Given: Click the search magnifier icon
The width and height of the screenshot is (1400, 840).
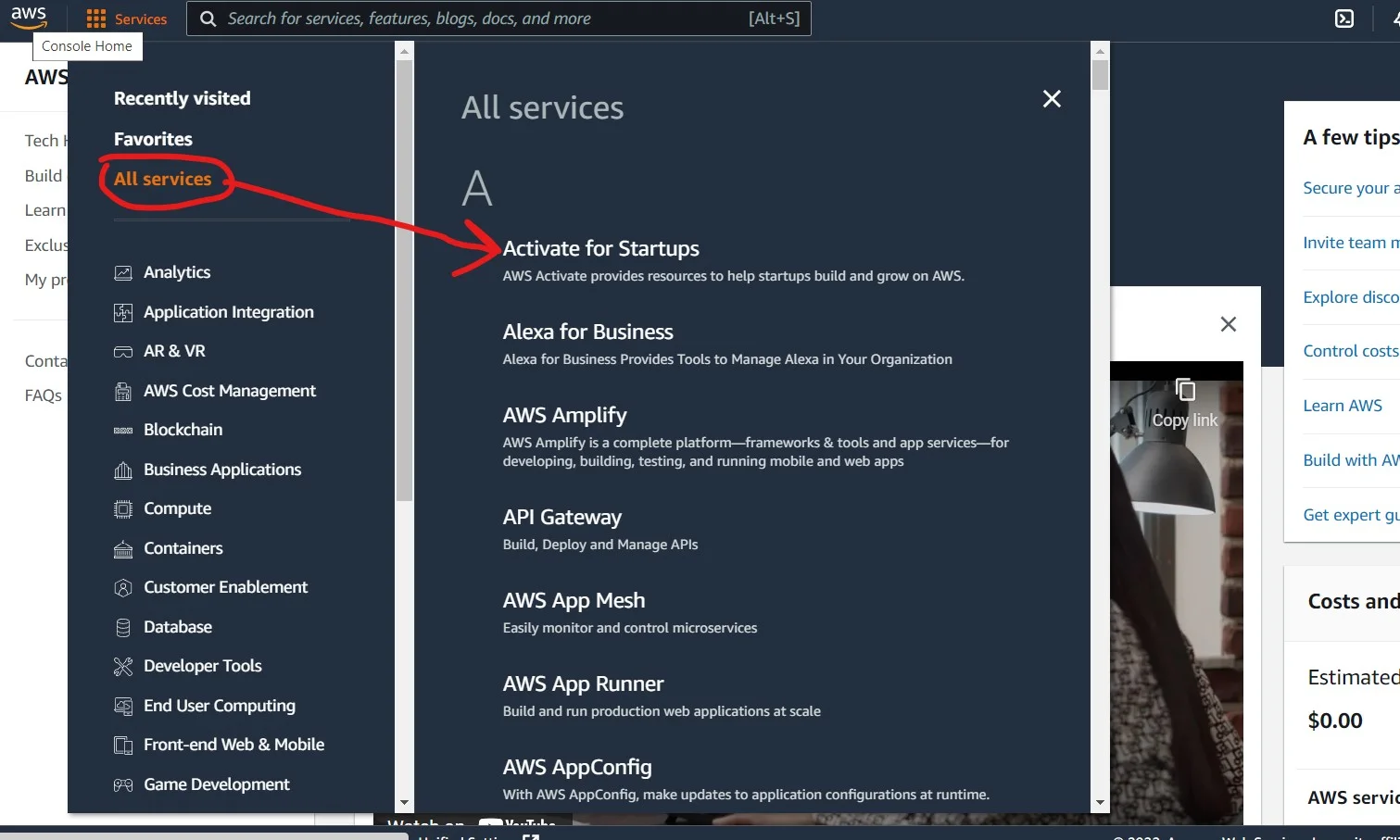Looking at the screenshot, I should pos(208,19).
